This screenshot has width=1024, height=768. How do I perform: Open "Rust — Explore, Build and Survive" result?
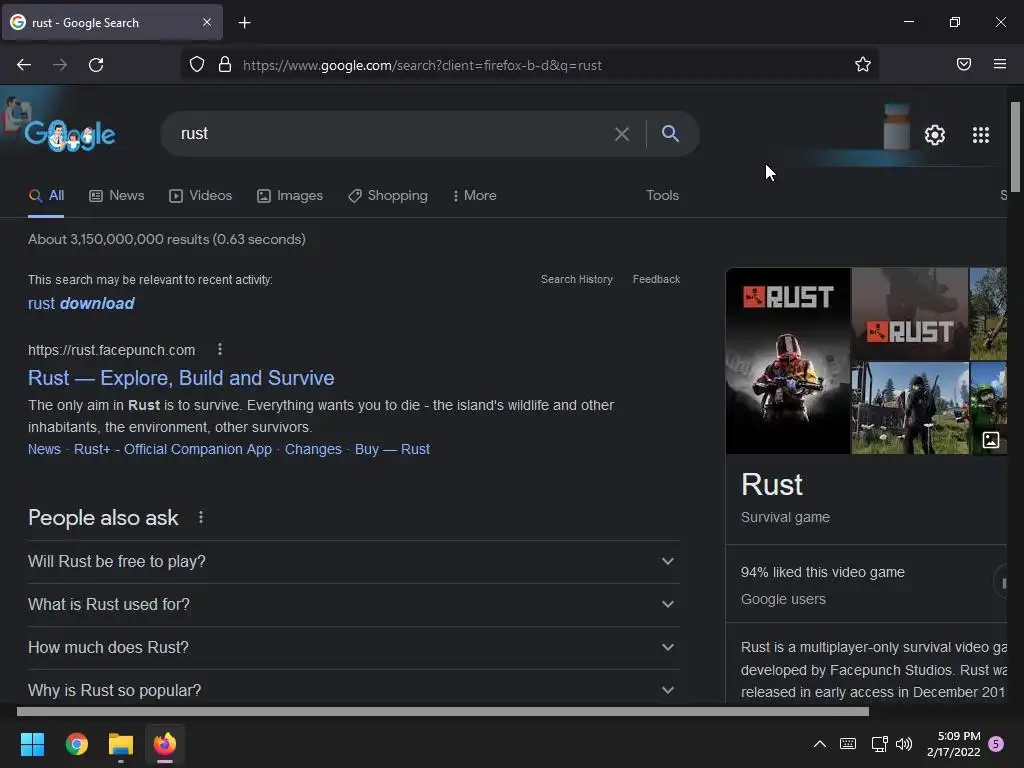point(181,378)
